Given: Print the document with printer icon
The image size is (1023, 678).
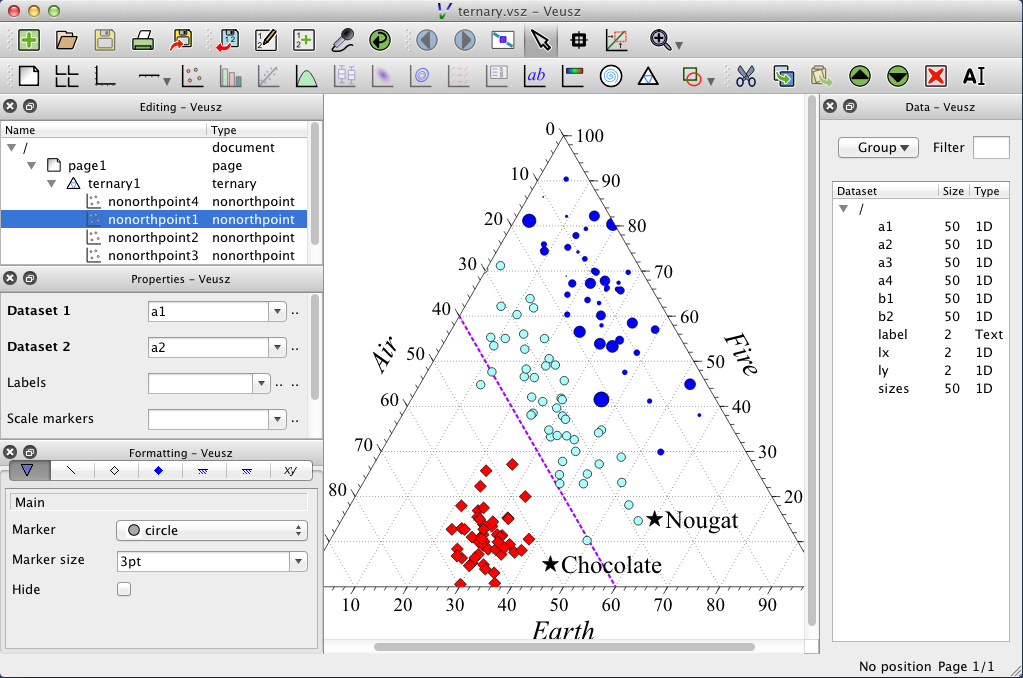Looking at the screenshot, I should [x=143, y=40].
